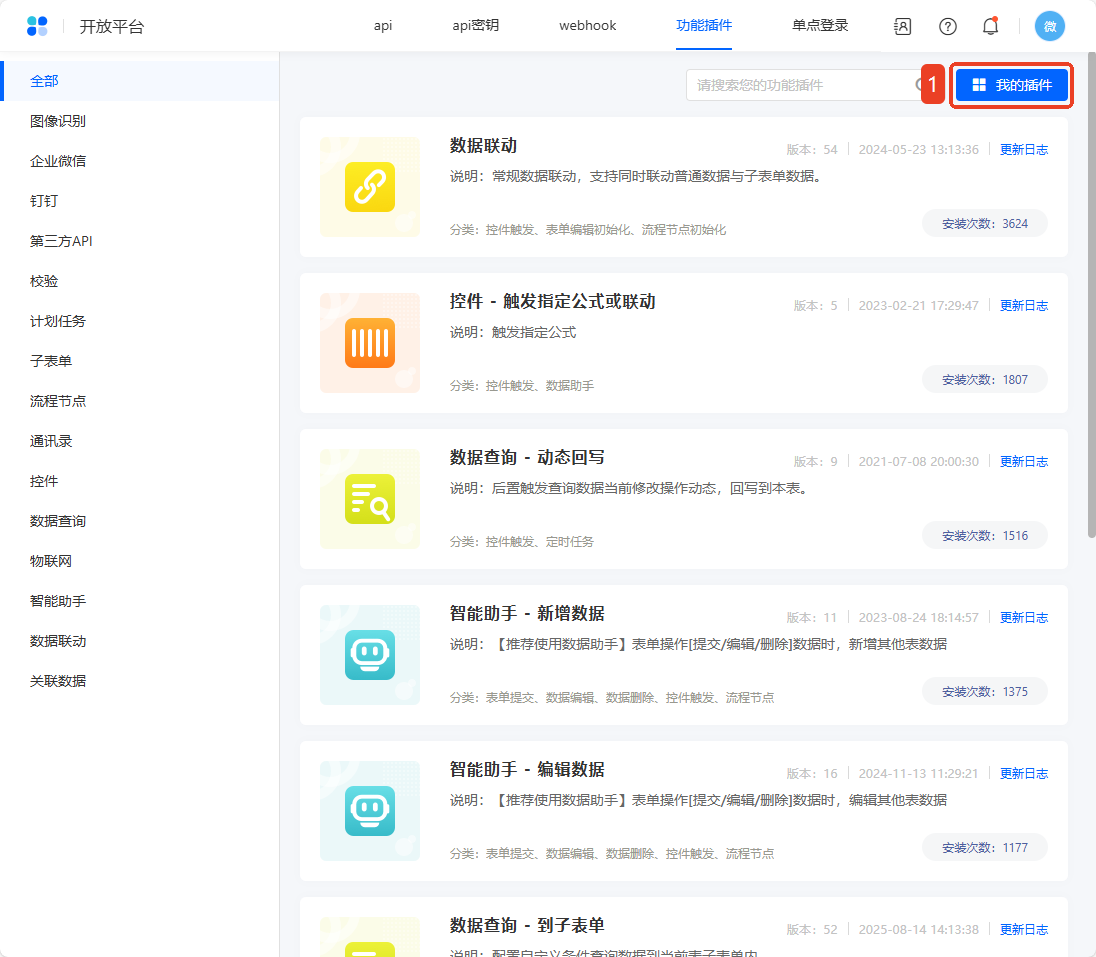Click the plugin search input field
Viewport: 1096px width, 957px height.
click(800, 86)
